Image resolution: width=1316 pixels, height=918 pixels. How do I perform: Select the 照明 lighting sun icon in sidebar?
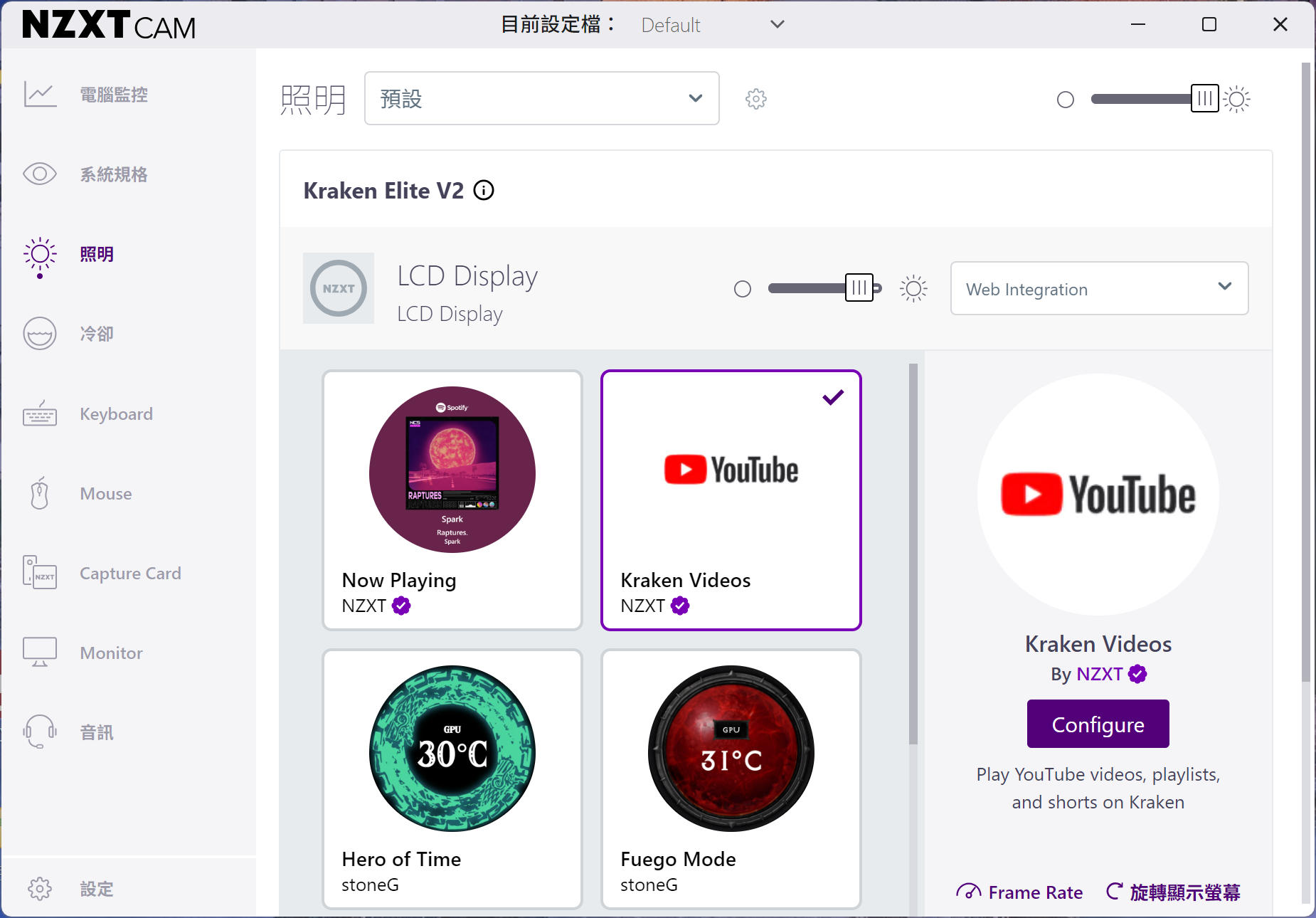(x=40, y=255)
